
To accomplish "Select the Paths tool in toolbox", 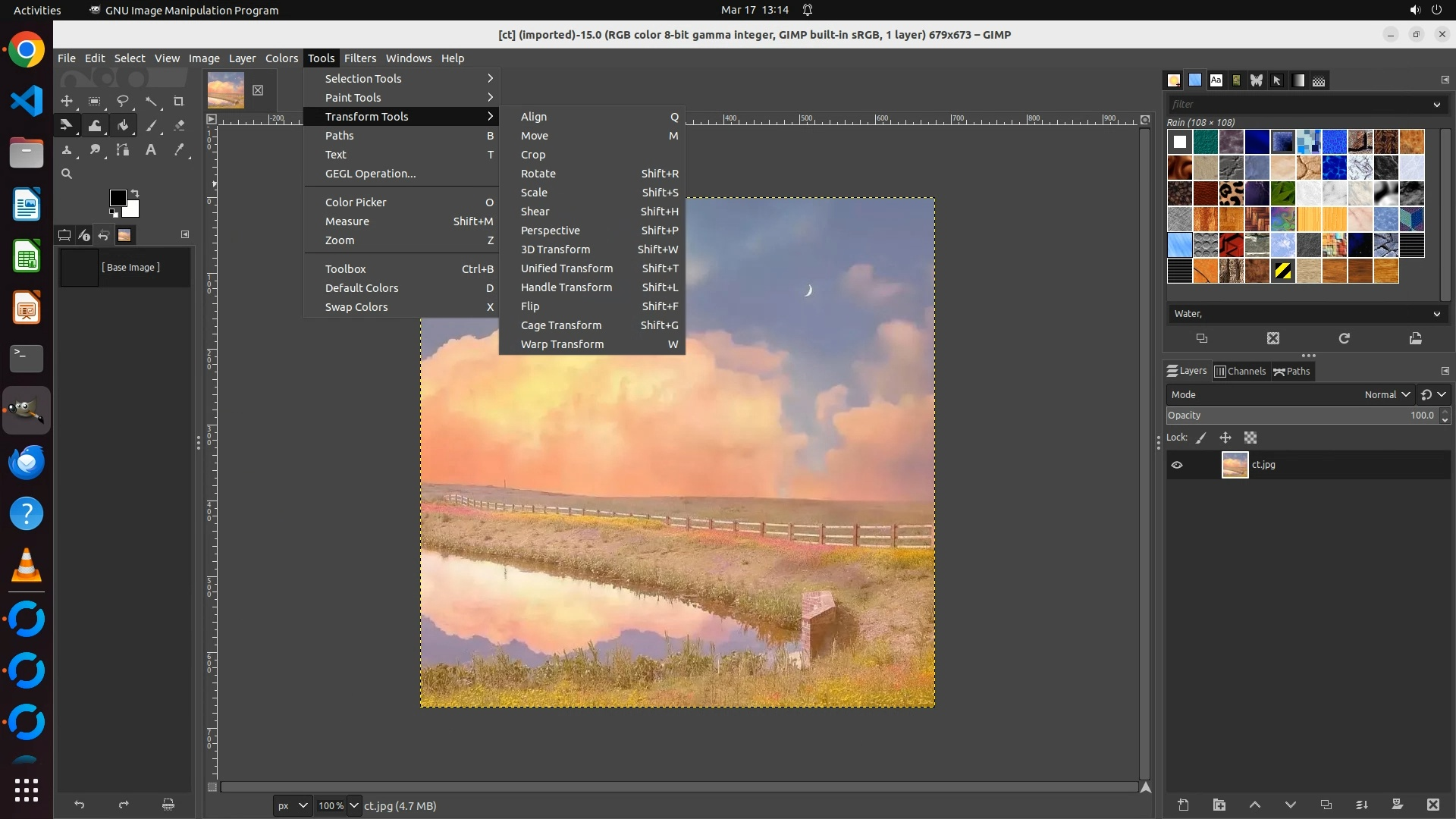I will click(123, 150).
